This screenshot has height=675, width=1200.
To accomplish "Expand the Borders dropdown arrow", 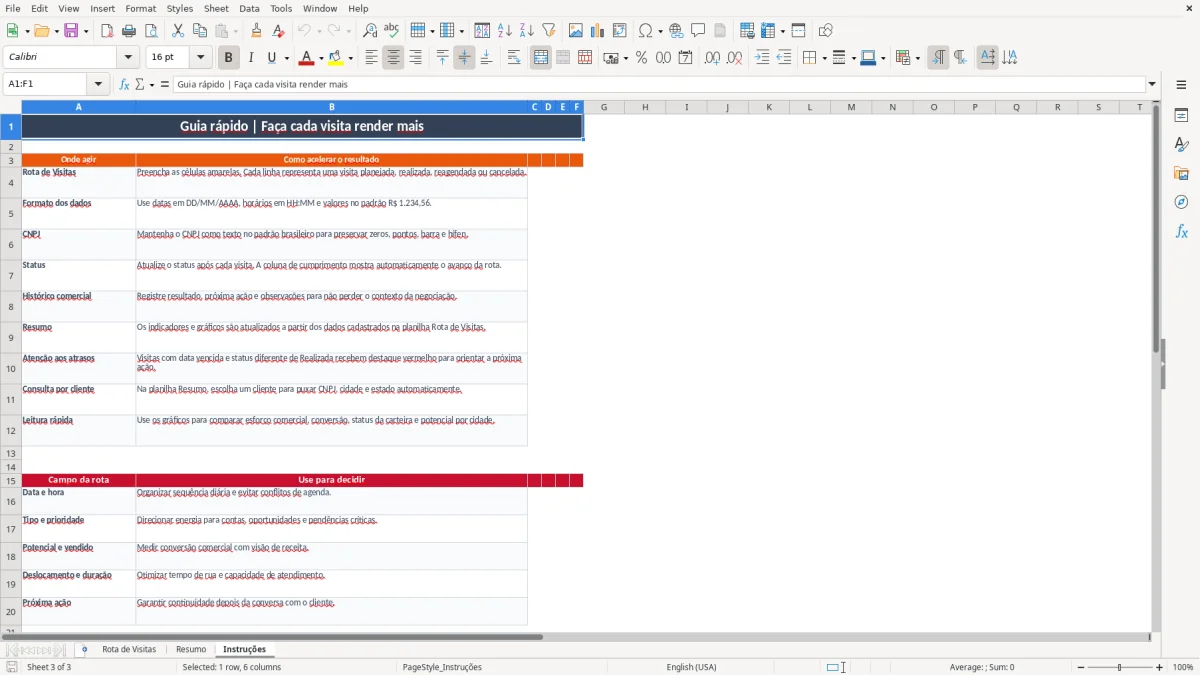I will pos(824,58).
